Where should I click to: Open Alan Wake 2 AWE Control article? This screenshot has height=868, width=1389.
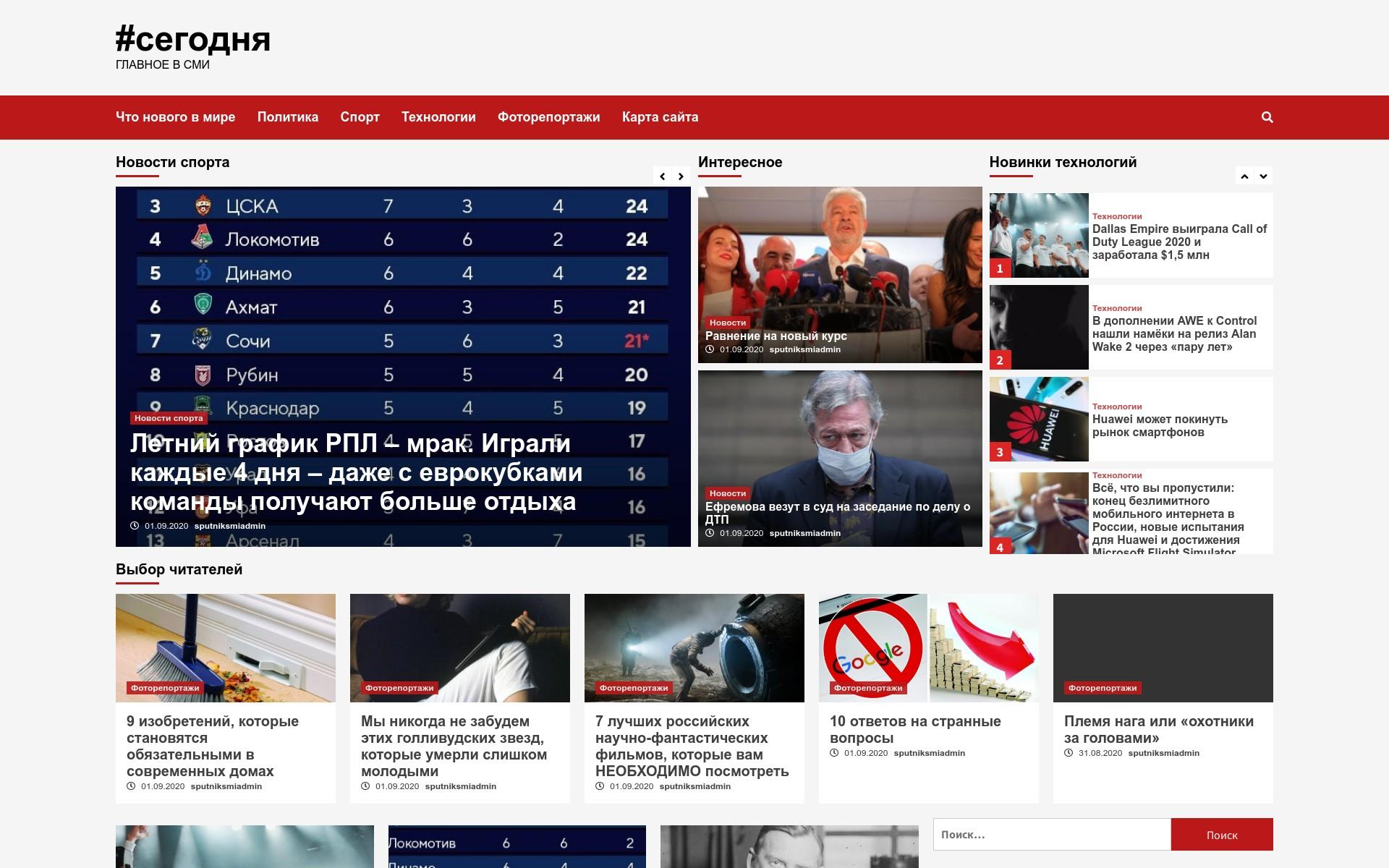pyautogui.click(x=1174, y=333)
